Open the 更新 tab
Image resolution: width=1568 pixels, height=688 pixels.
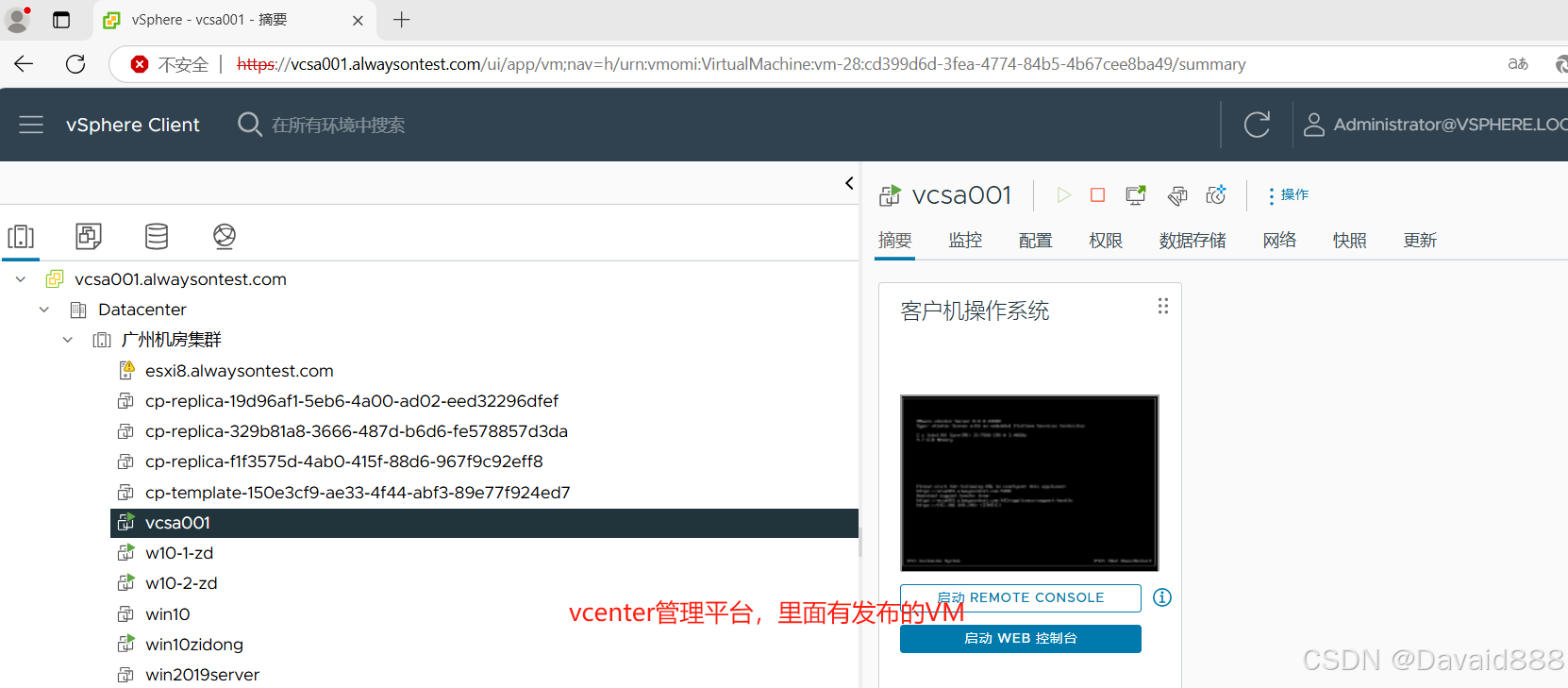tap(1420, 241)
